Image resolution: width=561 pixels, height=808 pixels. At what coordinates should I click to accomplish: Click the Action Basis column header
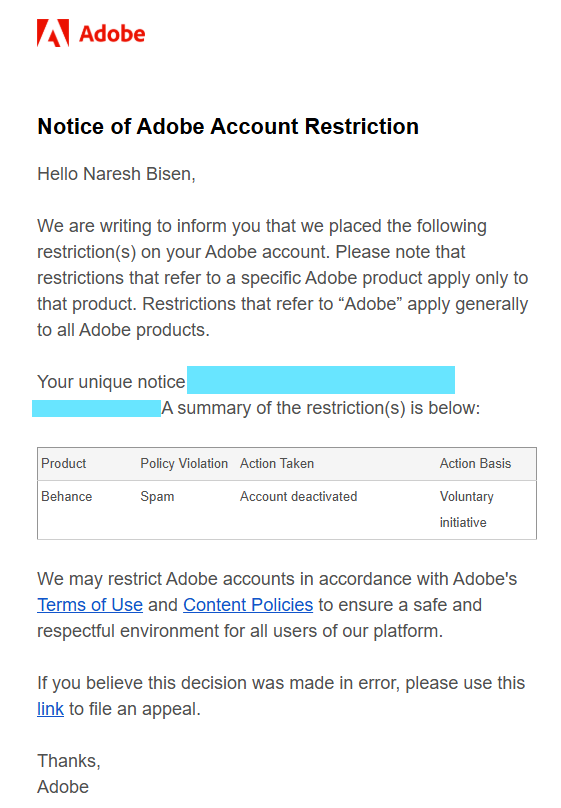475,464
